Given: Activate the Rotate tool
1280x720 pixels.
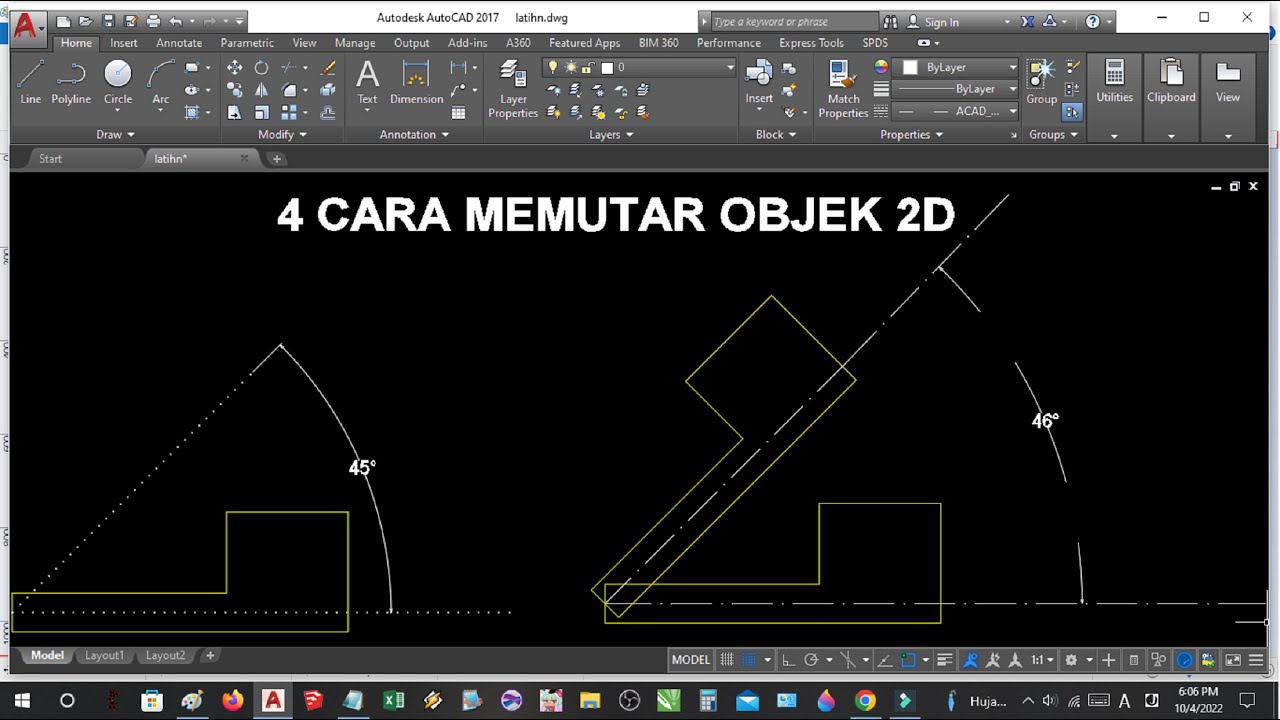Looking at the screenshot, I should [261, 68].
